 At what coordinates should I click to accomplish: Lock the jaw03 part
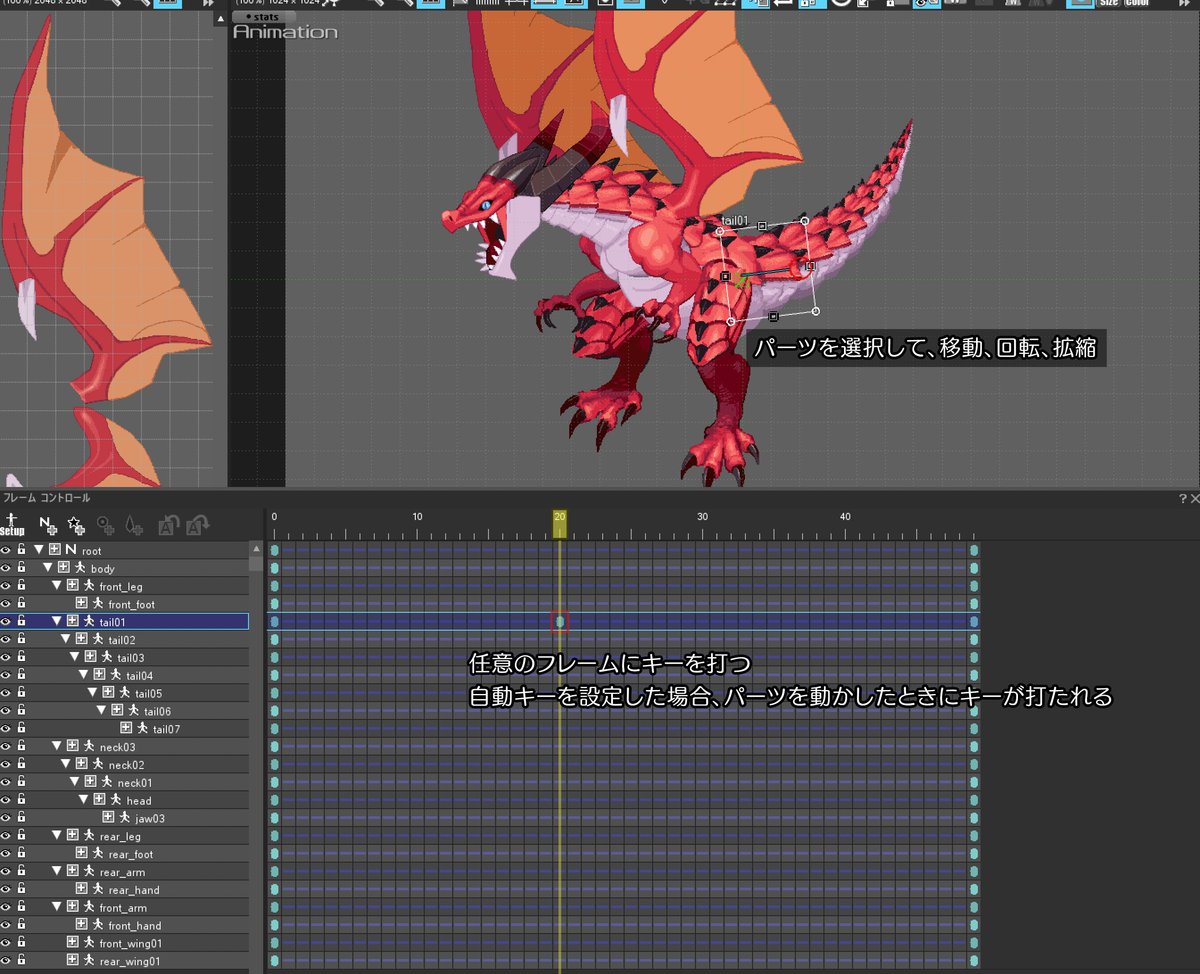click(x=21, y=818)
